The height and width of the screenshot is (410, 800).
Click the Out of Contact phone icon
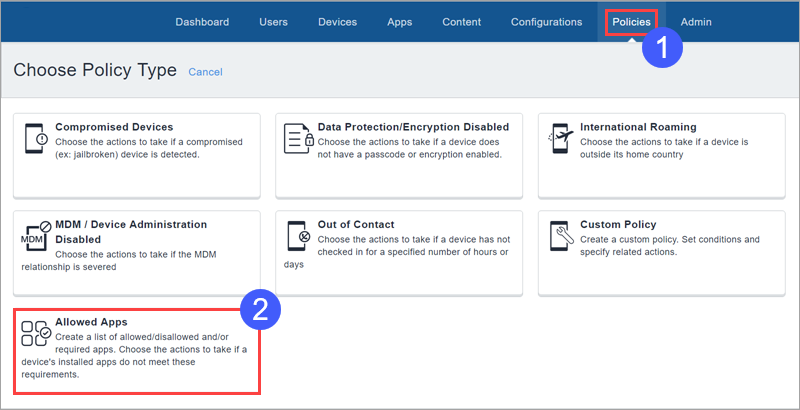pyautogui.click(x=298, y=237)
